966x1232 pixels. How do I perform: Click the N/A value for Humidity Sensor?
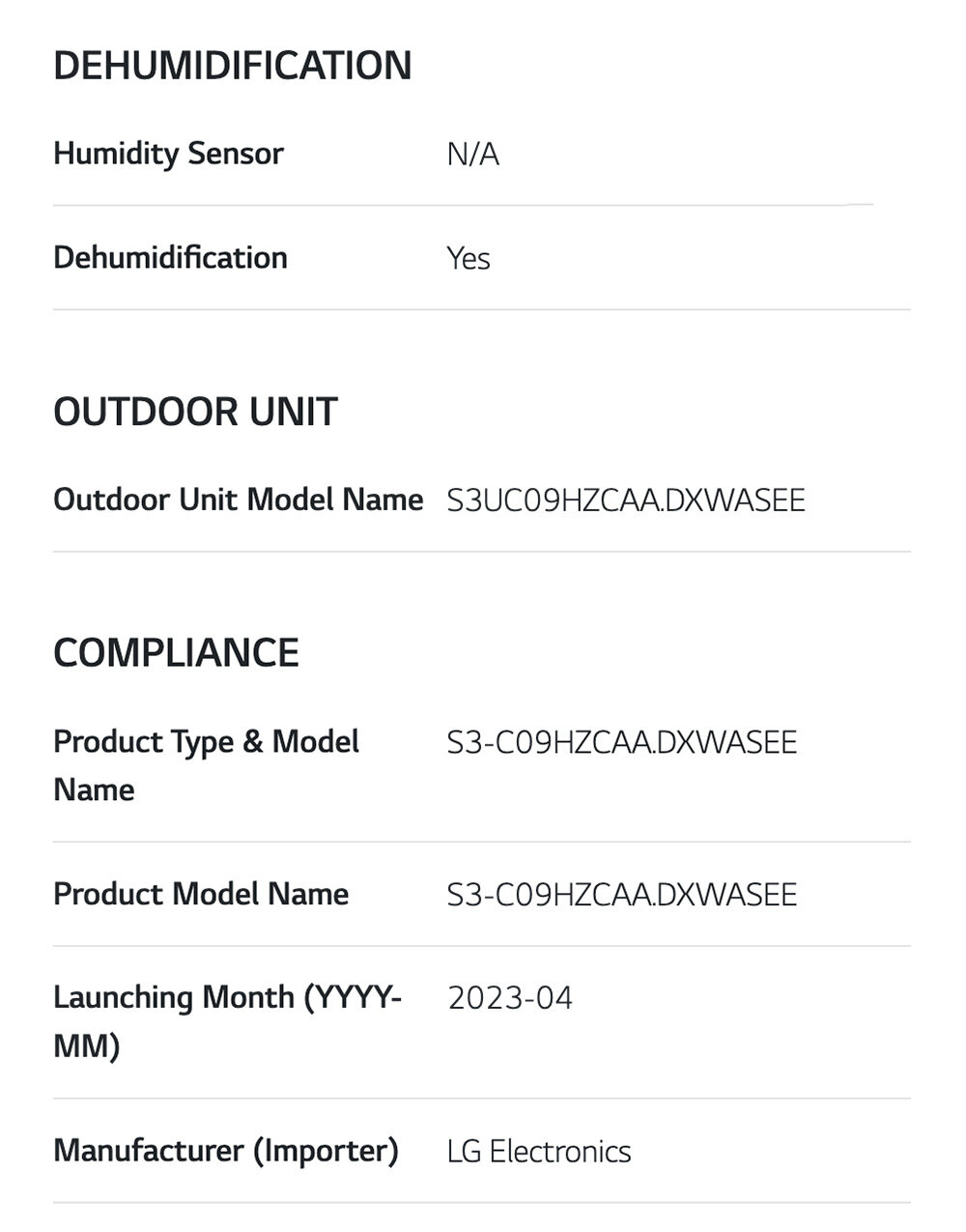coord(472,155)
